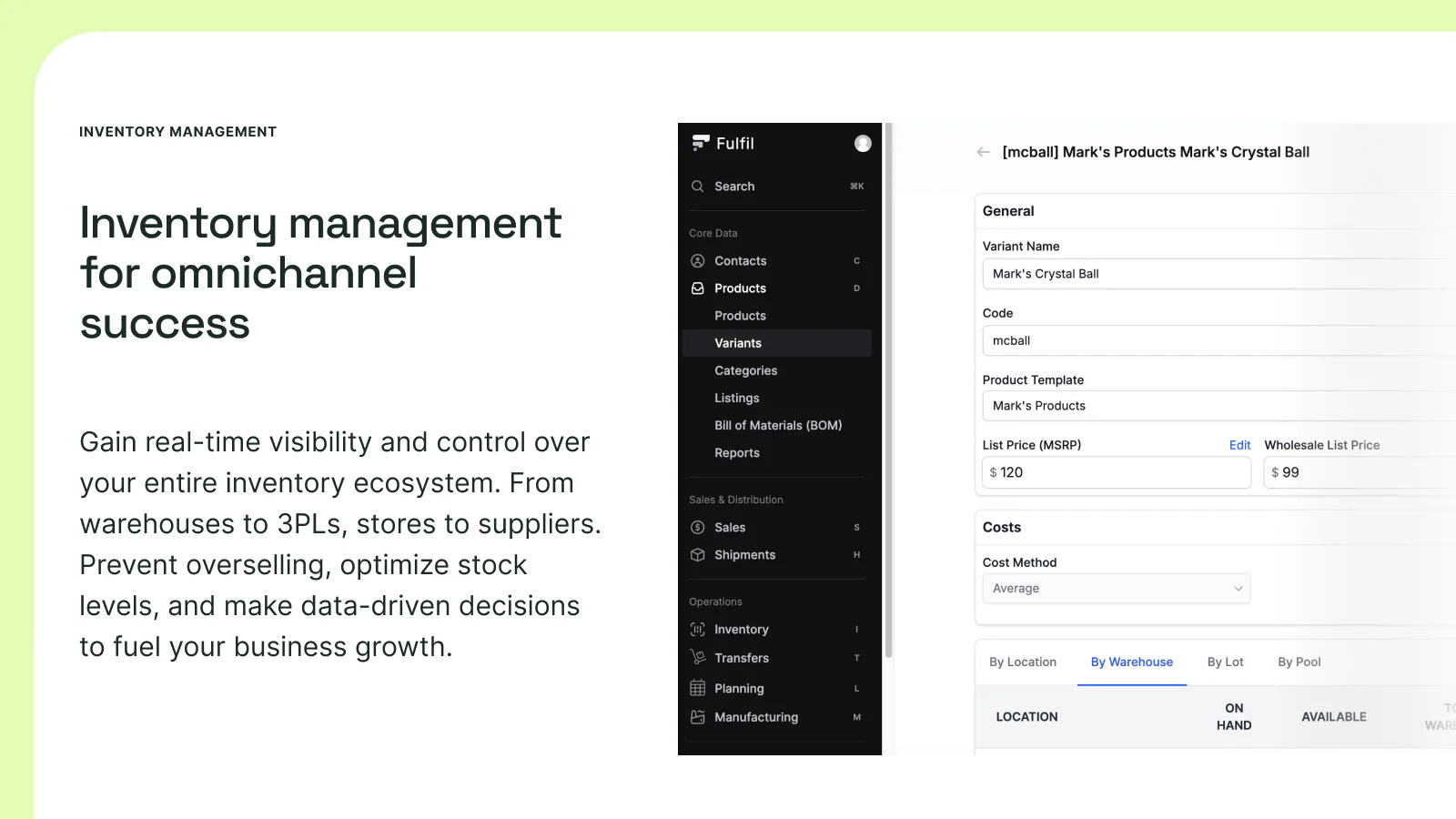Open the Products sub-item
This screenshot has width=1456, height=819.
click(x=740, y=316)
